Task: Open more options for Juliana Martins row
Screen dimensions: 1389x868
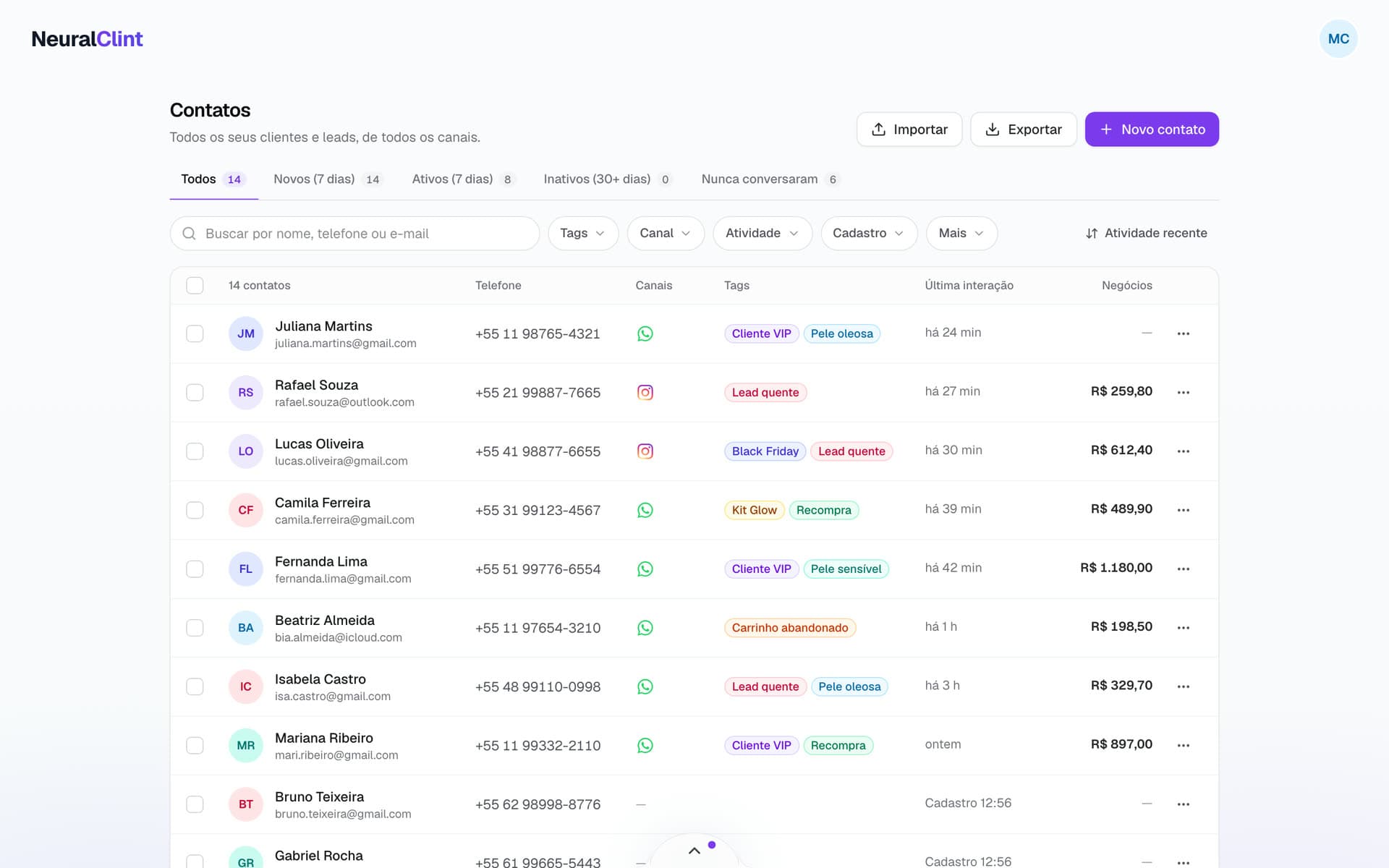Action: 1183,333
